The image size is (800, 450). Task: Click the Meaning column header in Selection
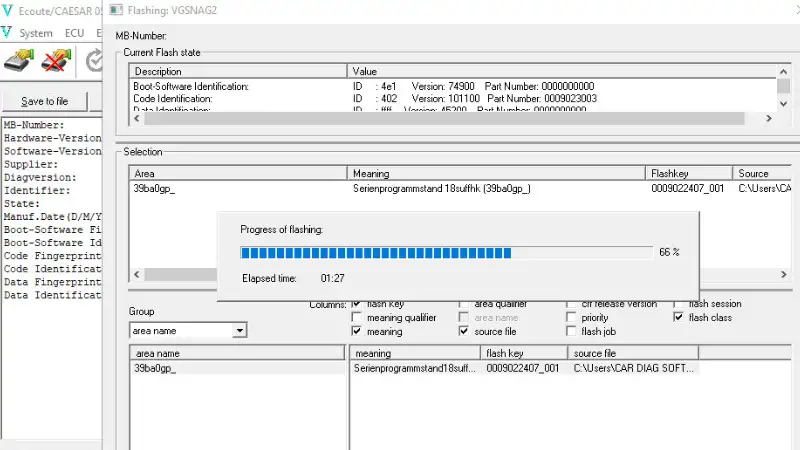[496, 173]
